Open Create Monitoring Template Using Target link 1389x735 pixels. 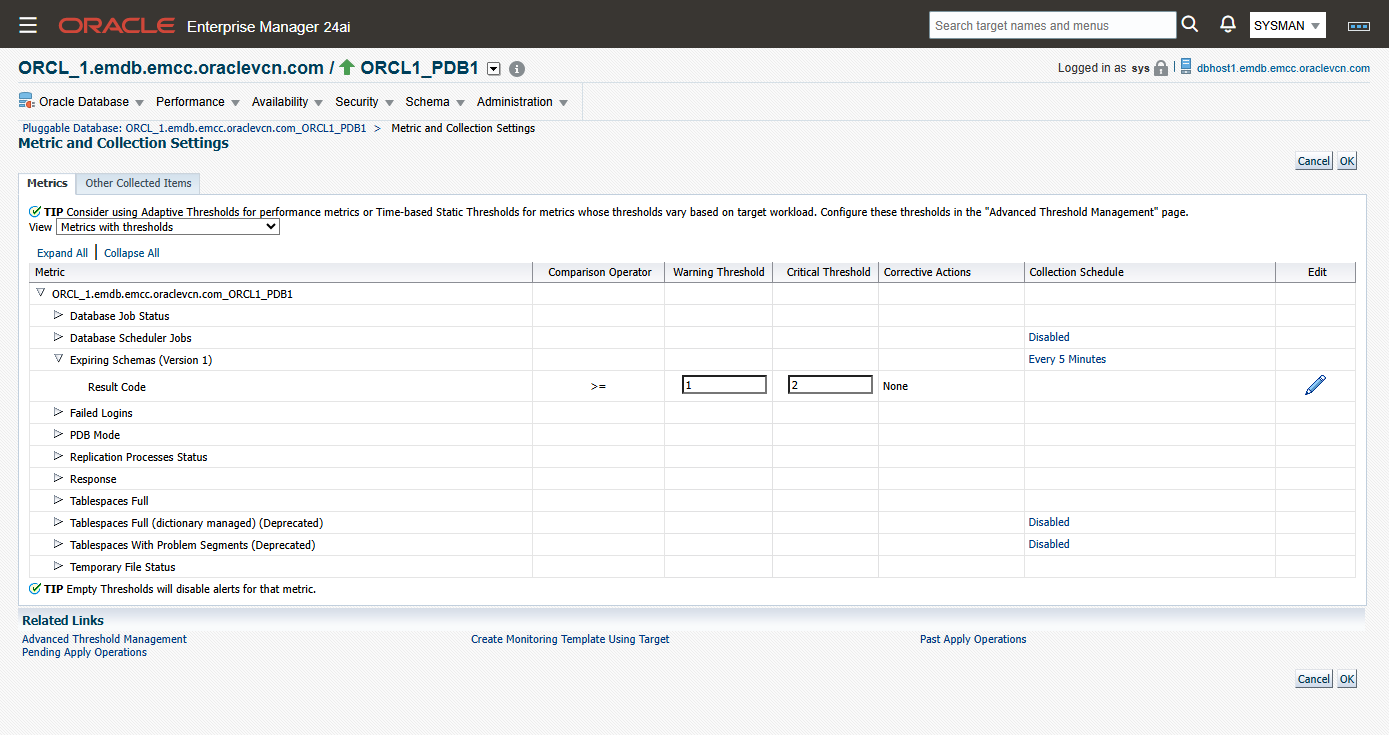pyautogui.click(x=570, y=639)
